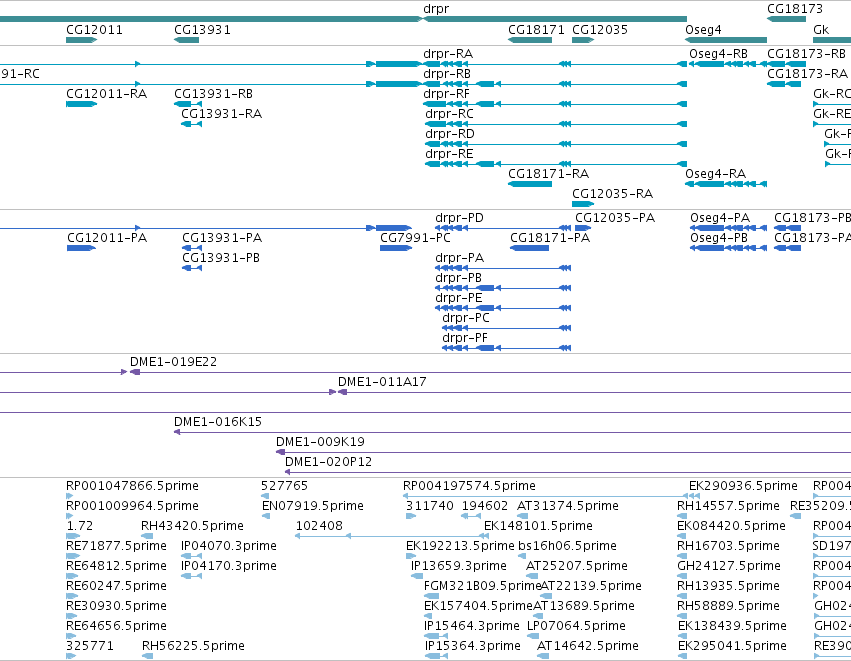The image size is (851, 661).
Task: Click the drpr gene label
Action: click(436, 9)
